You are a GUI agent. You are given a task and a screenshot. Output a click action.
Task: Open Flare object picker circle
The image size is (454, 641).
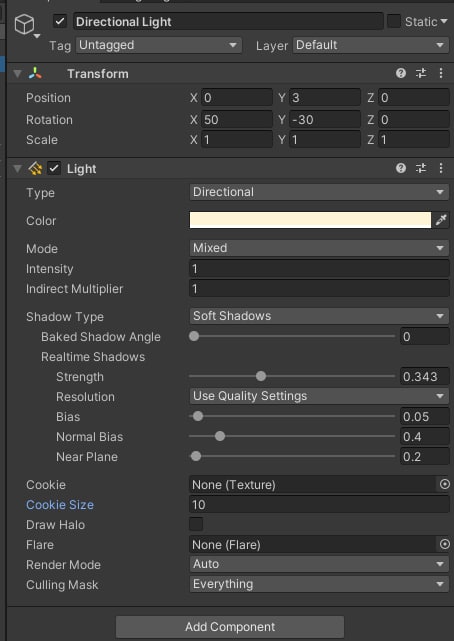coord(445,544)
